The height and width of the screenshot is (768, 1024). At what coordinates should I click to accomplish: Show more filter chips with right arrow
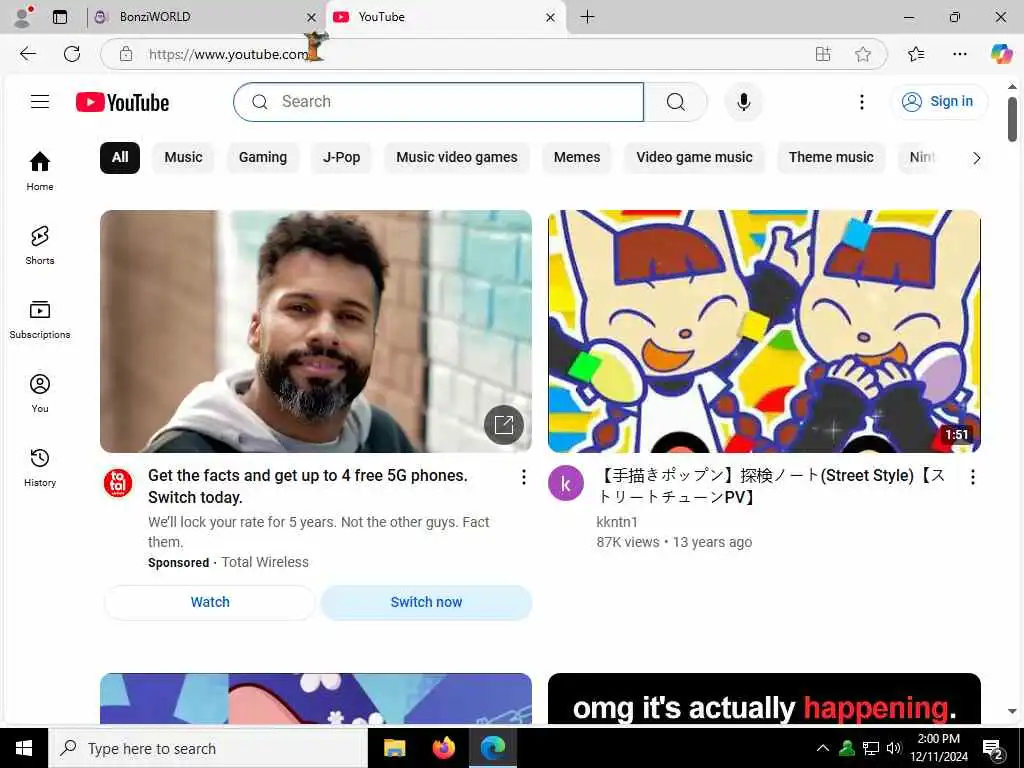pyautogui.click(x=976, y=158)
